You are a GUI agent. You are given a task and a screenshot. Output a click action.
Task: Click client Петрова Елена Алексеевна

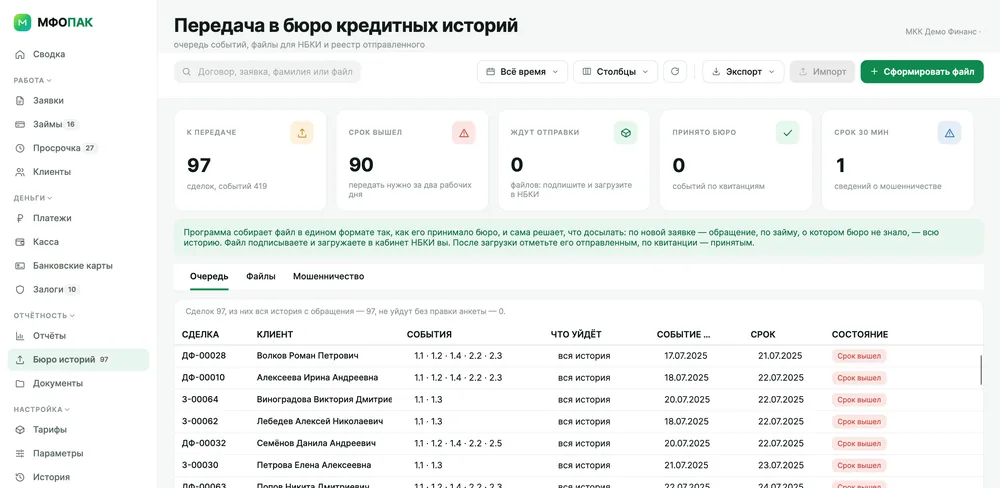click(314, 465)
